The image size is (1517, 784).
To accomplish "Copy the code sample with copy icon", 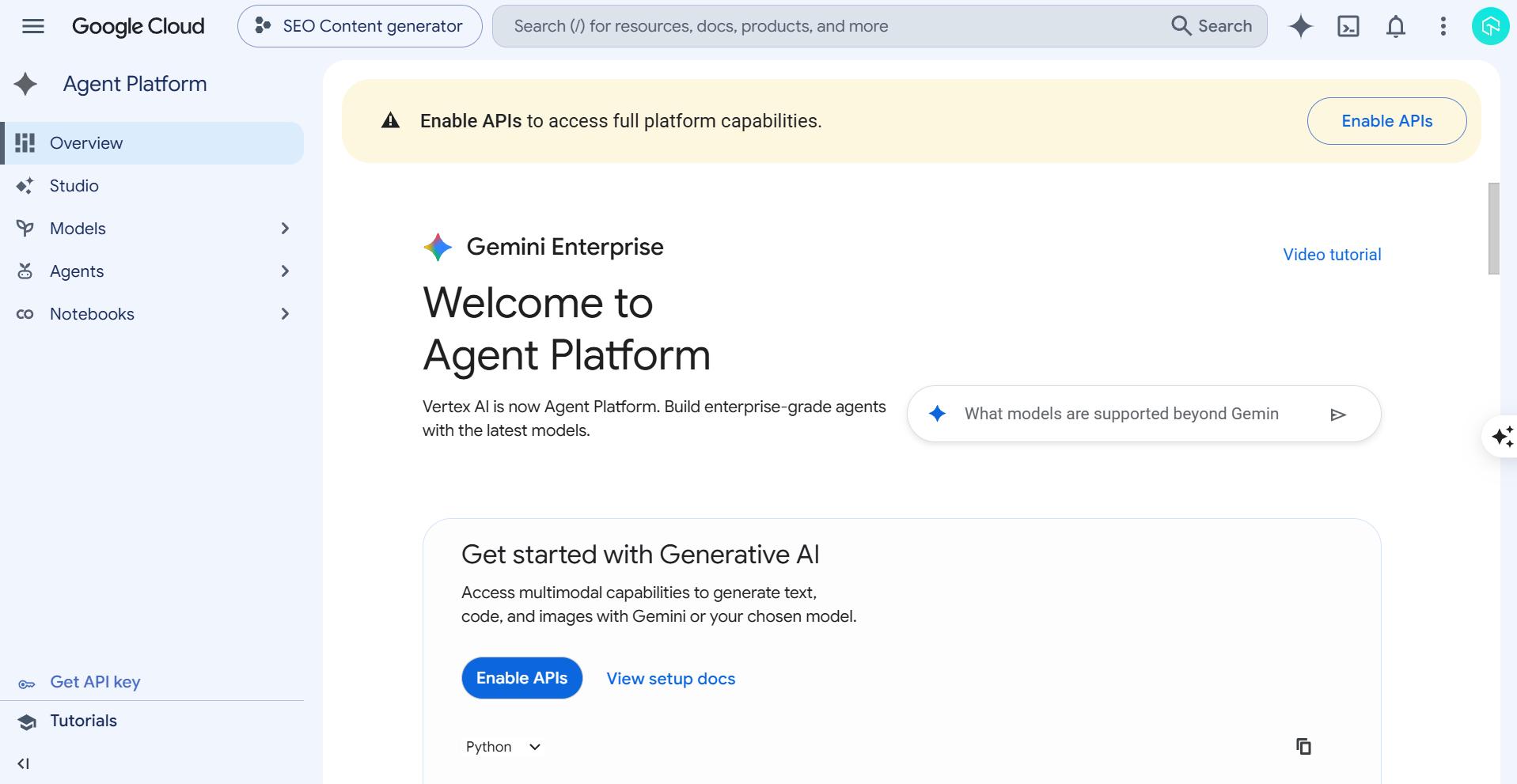I will 1303,746.
